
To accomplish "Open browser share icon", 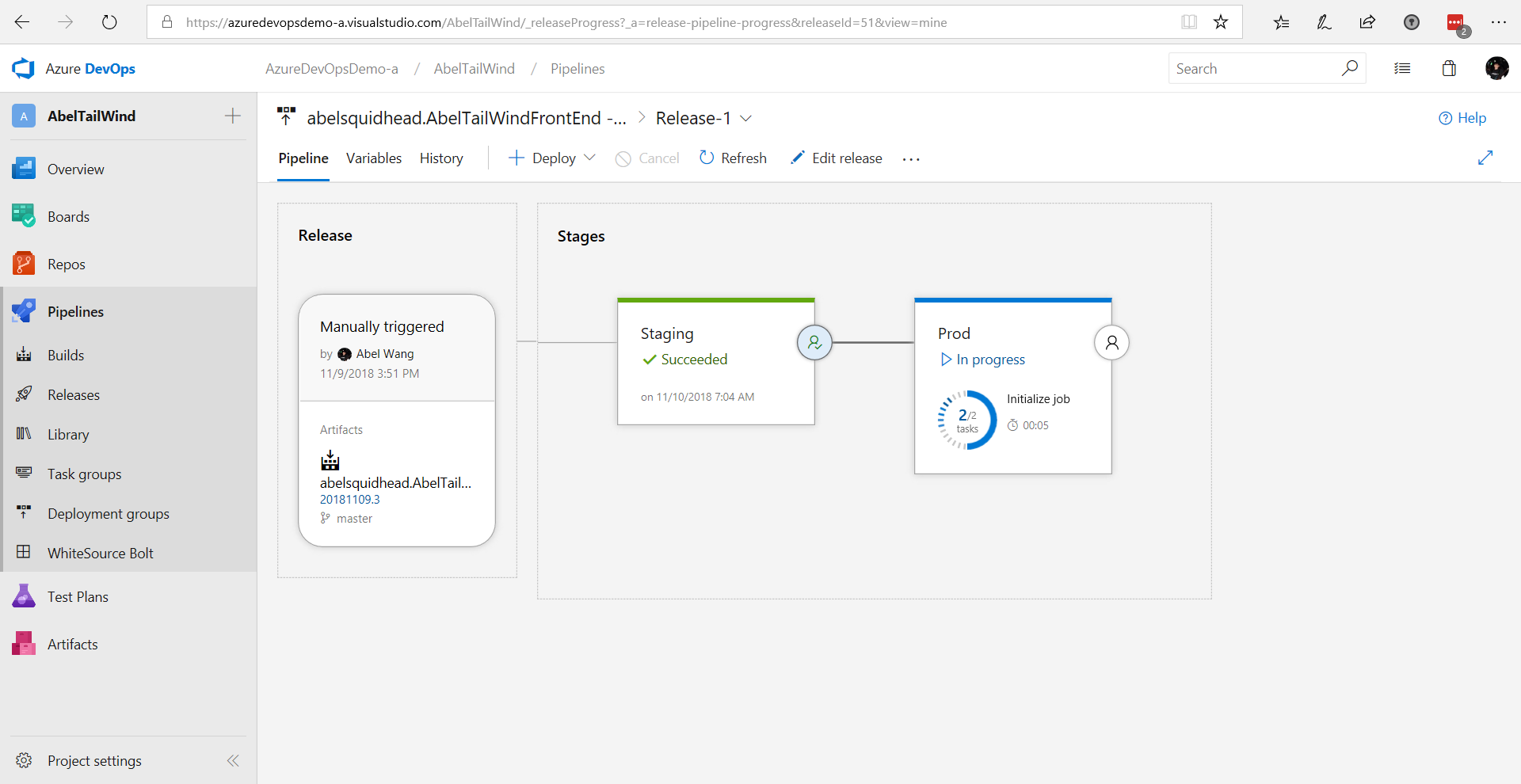I will point(1367,22).
